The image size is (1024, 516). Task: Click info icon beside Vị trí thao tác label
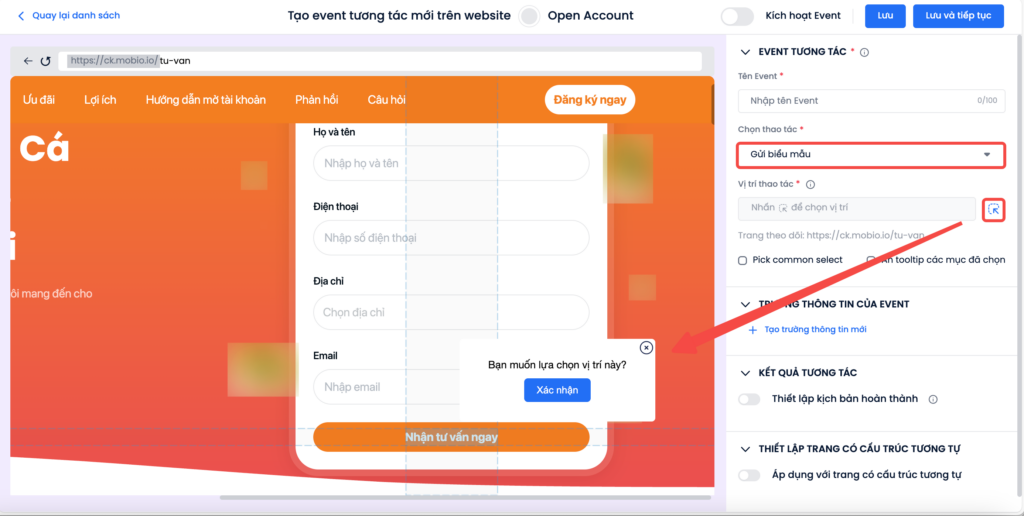point(810,185)
